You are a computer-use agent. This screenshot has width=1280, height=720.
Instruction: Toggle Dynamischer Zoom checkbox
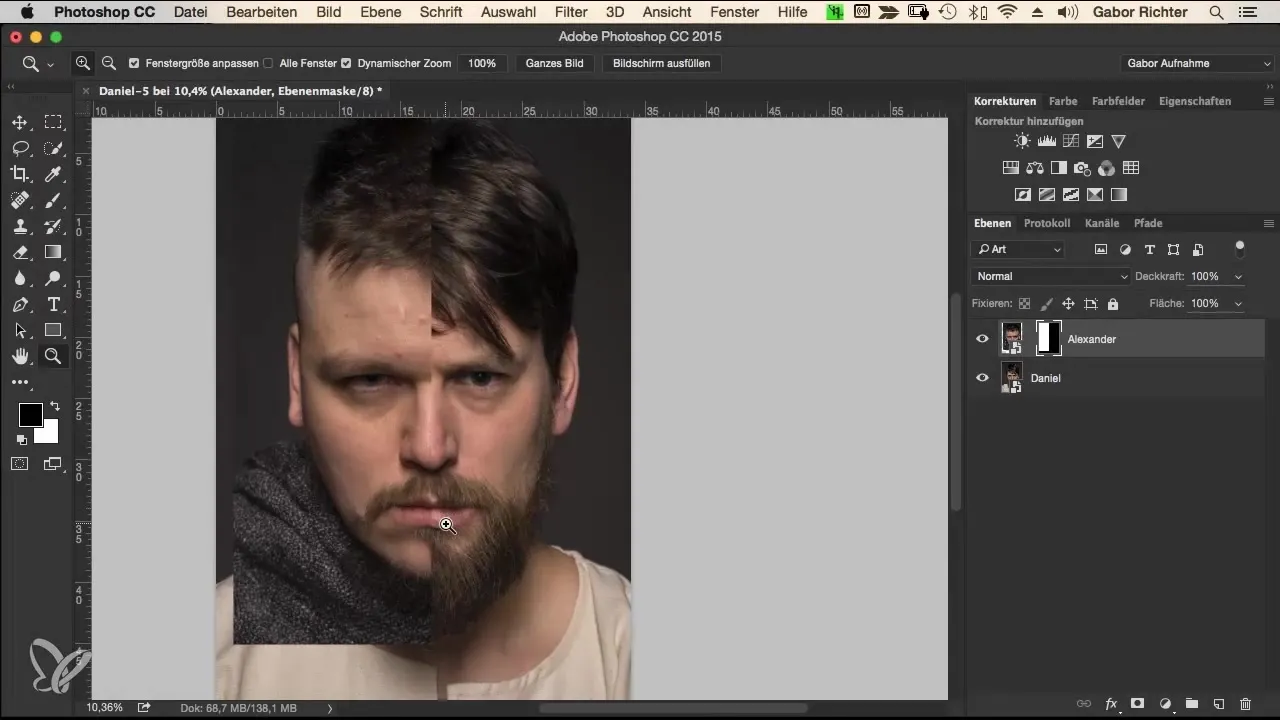(x=346, y=63)
